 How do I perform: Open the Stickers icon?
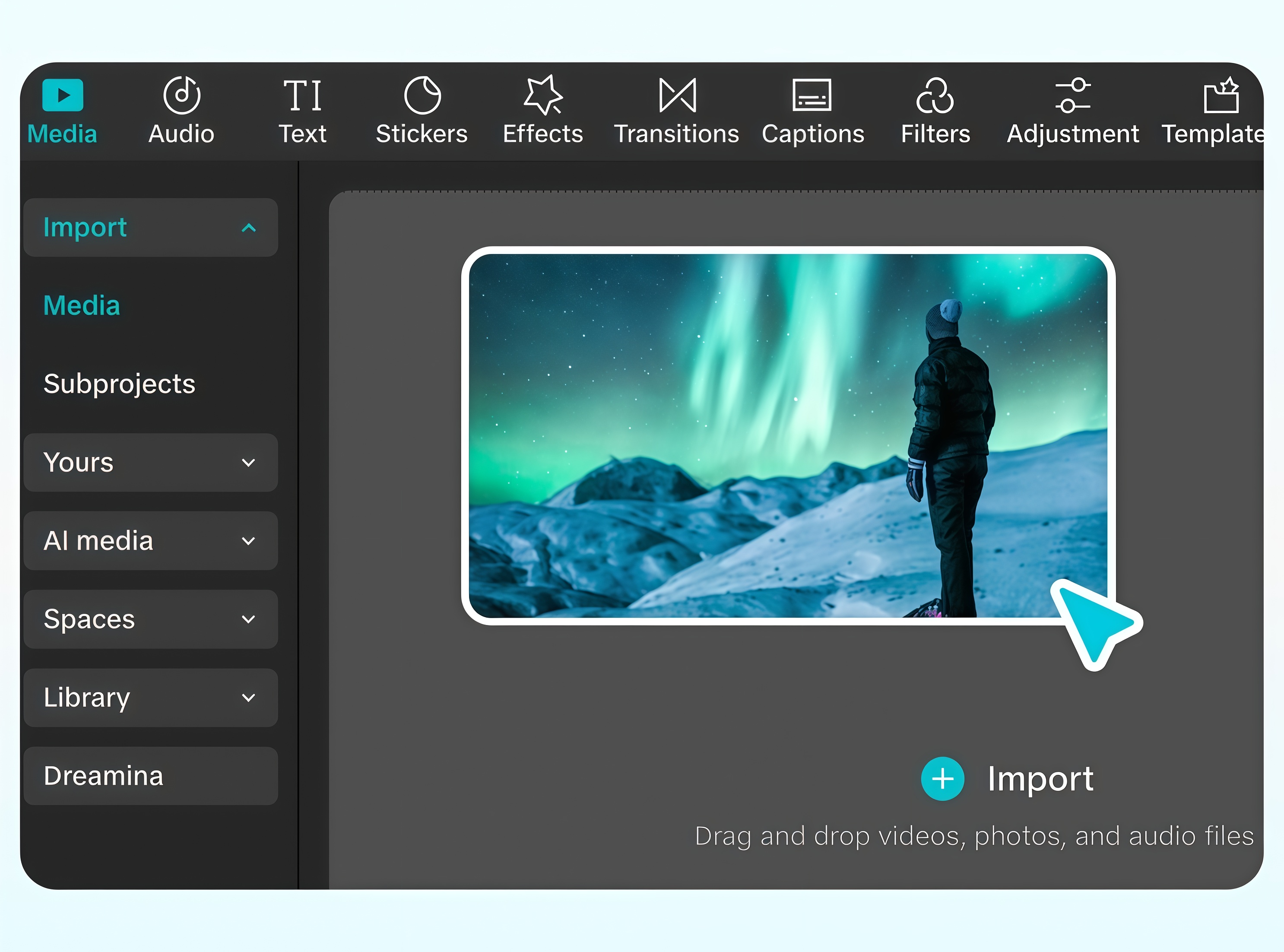(x=422, y=95)
